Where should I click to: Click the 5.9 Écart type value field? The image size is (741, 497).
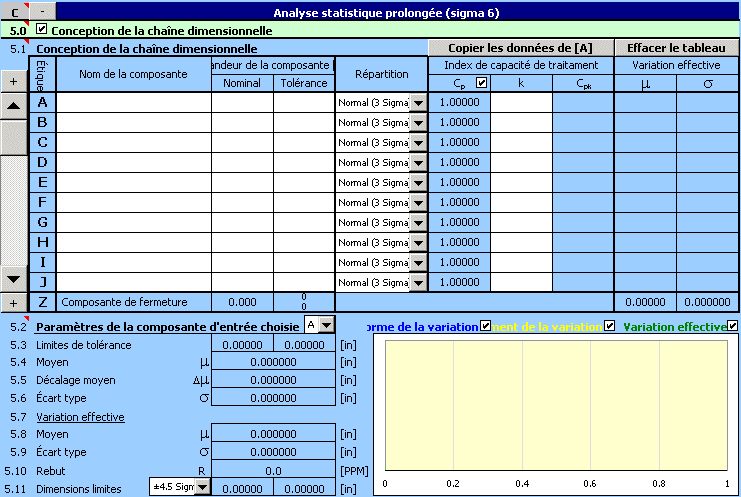pos(273,452)
